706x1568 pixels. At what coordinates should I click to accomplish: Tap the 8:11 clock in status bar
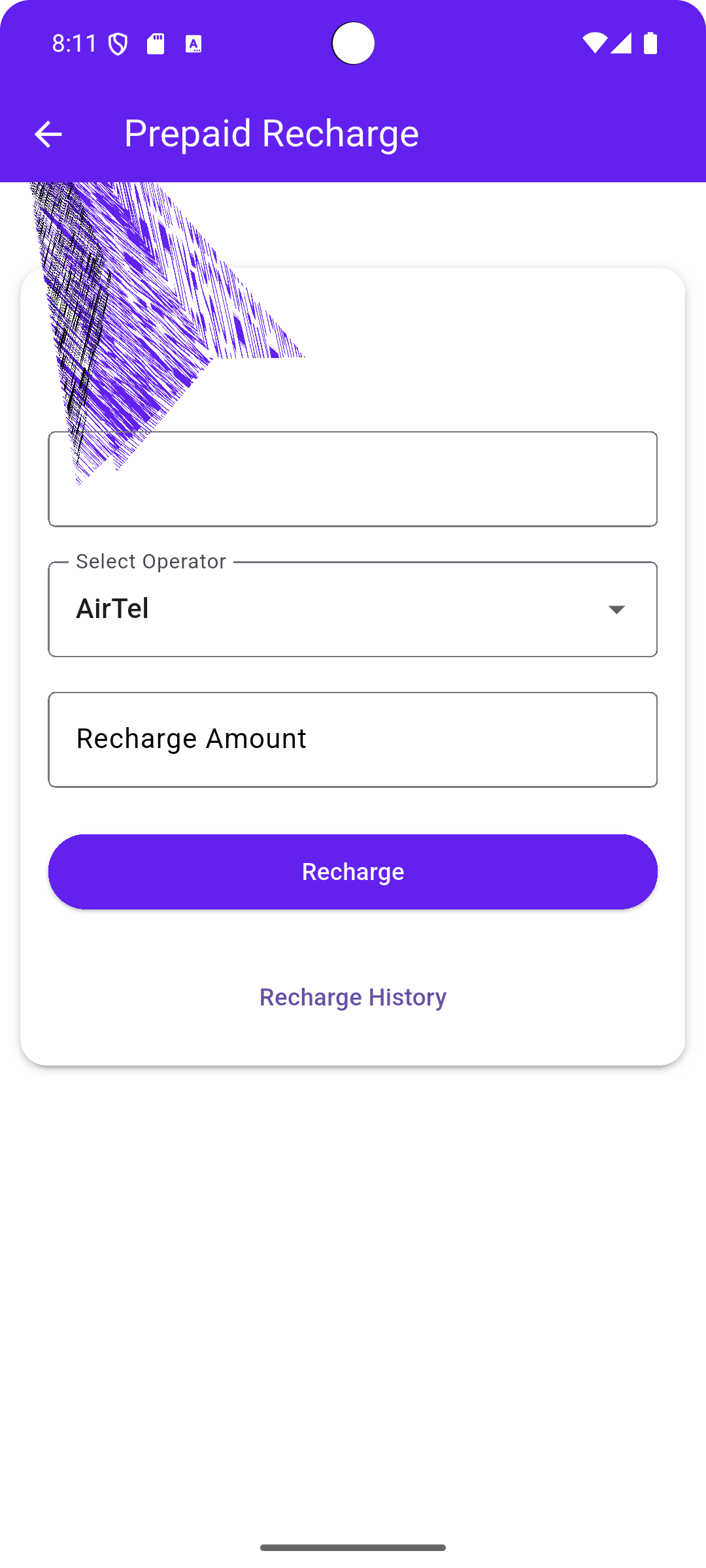(75, 44)
